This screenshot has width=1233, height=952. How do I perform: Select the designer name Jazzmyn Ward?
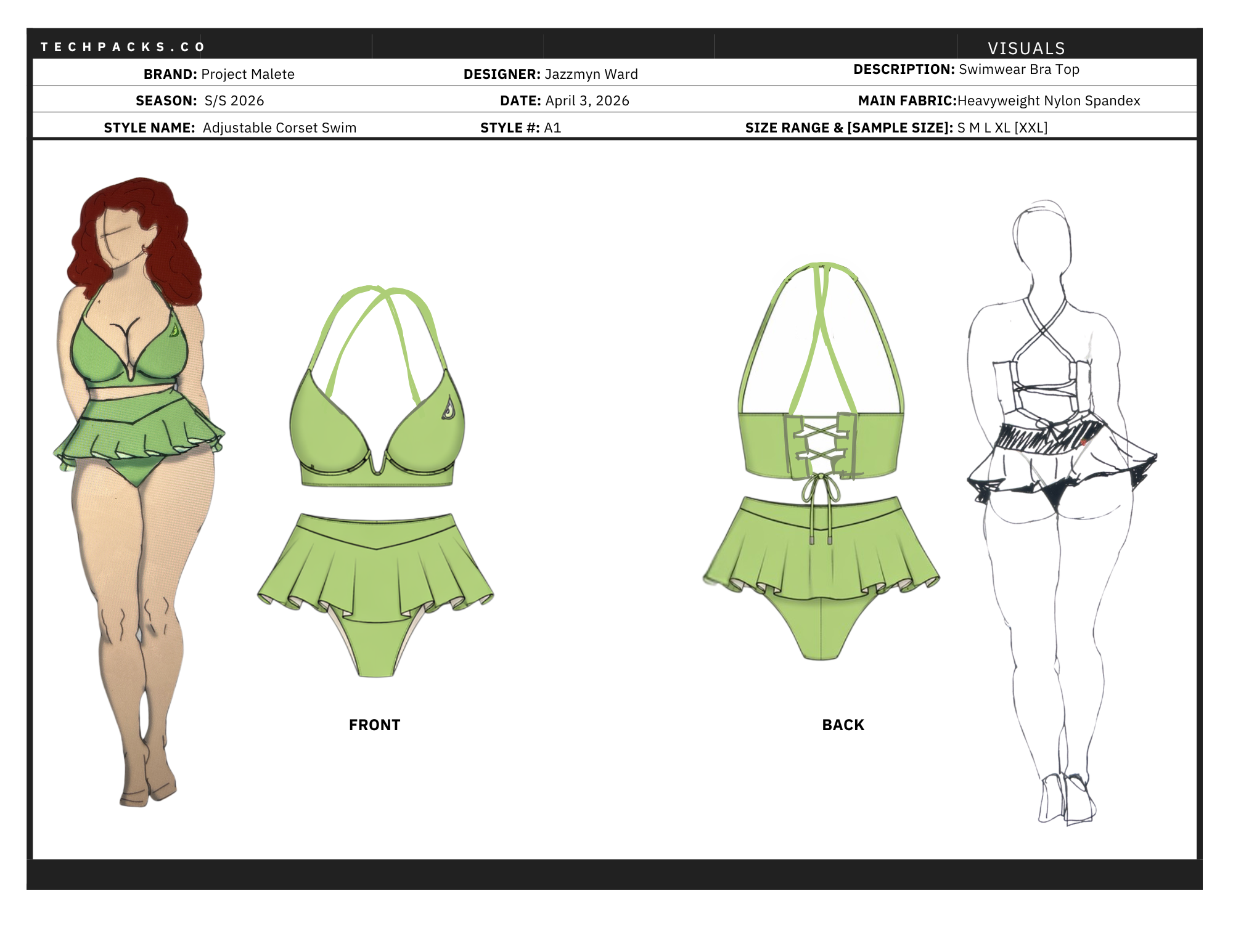(x=591, y=74)
